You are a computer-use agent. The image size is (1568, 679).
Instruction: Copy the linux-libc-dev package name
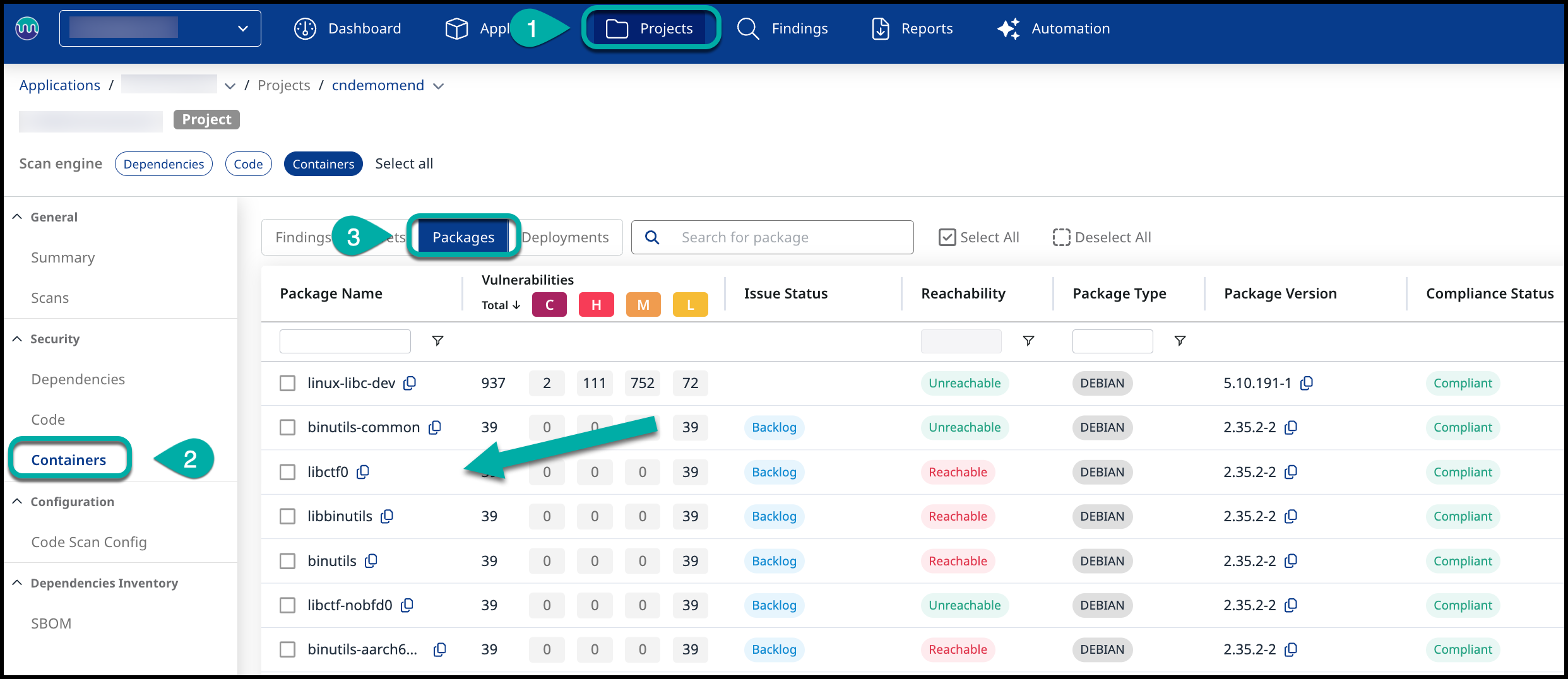tap(410, 383)
